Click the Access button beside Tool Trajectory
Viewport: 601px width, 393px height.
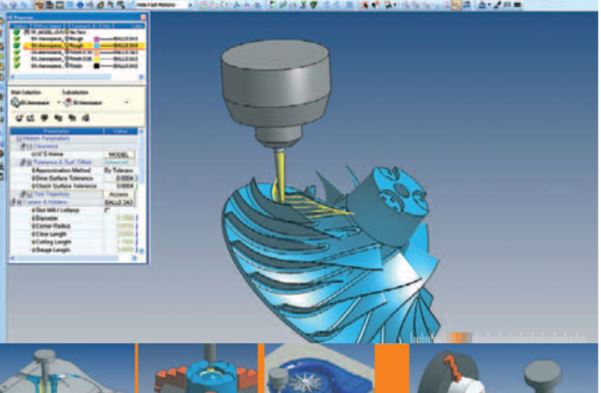(119, 194)
